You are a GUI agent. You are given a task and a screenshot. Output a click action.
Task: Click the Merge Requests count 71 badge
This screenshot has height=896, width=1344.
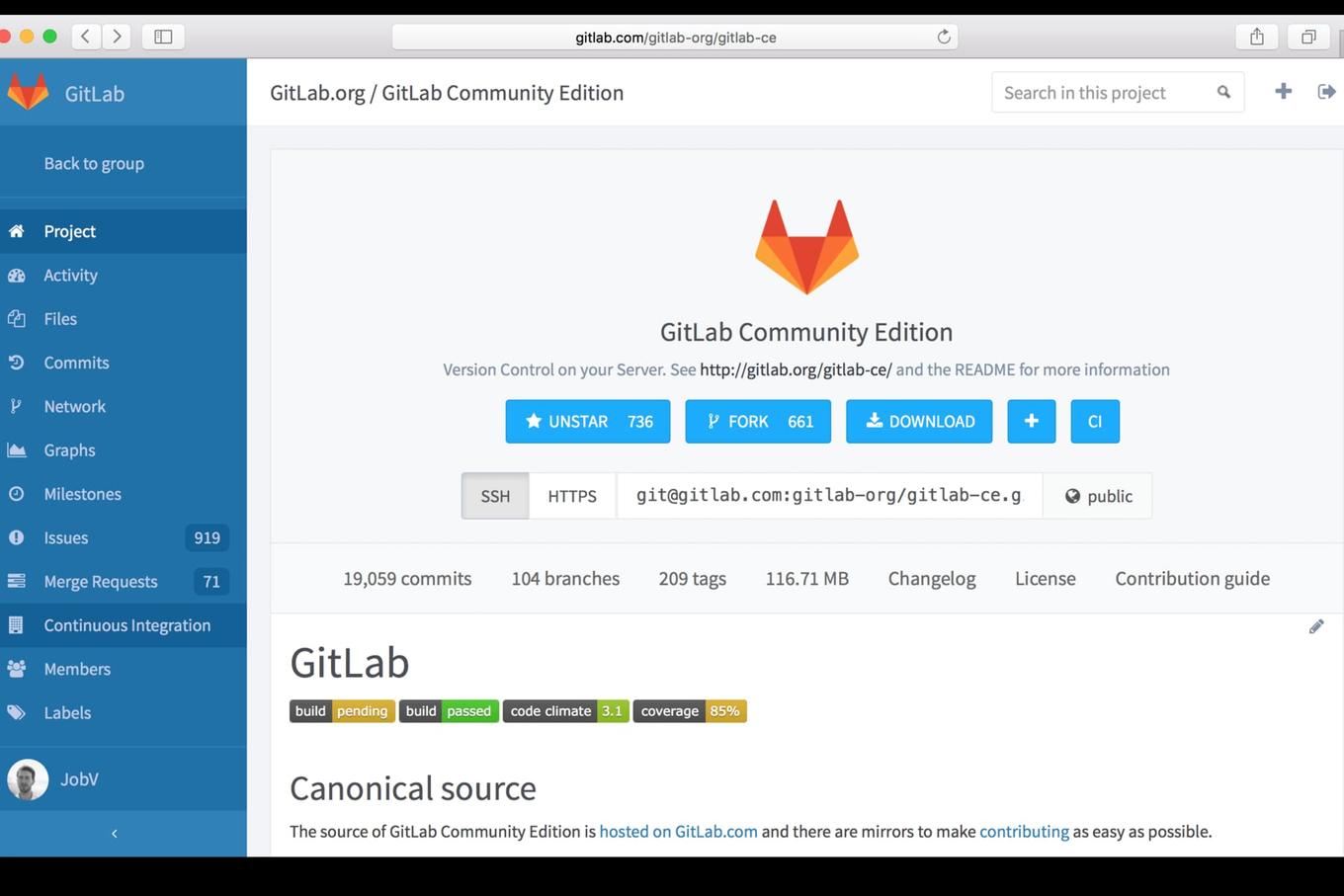211,581
